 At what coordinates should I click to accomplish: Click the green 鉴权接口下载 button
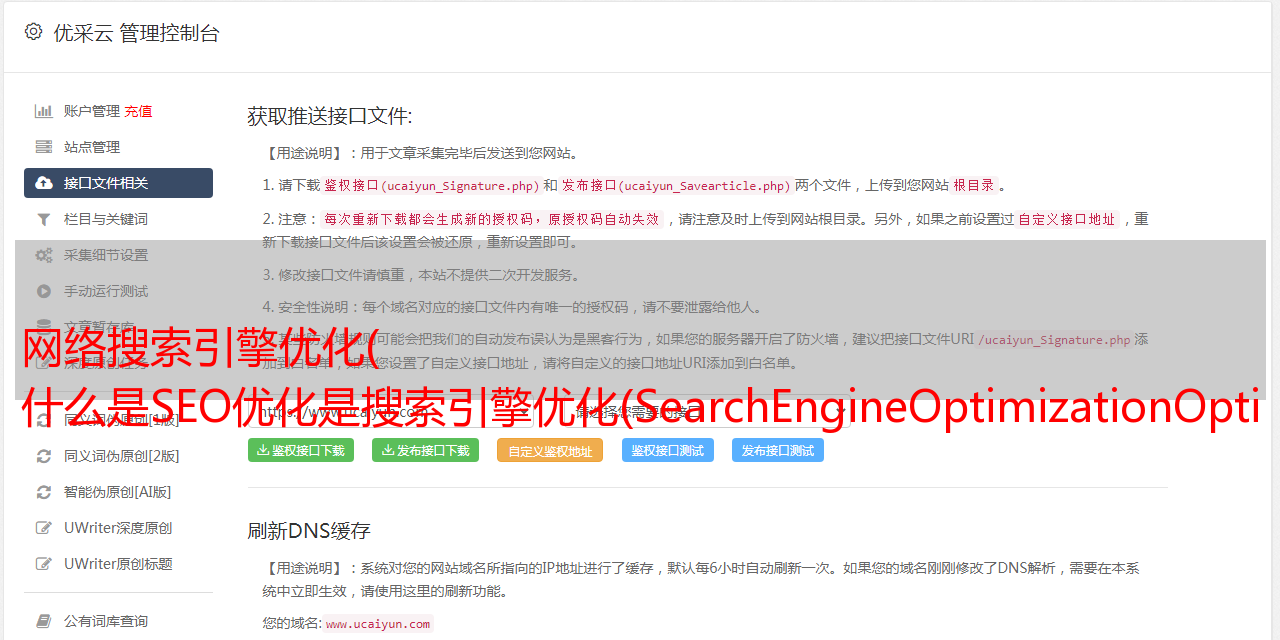(301, 450)
